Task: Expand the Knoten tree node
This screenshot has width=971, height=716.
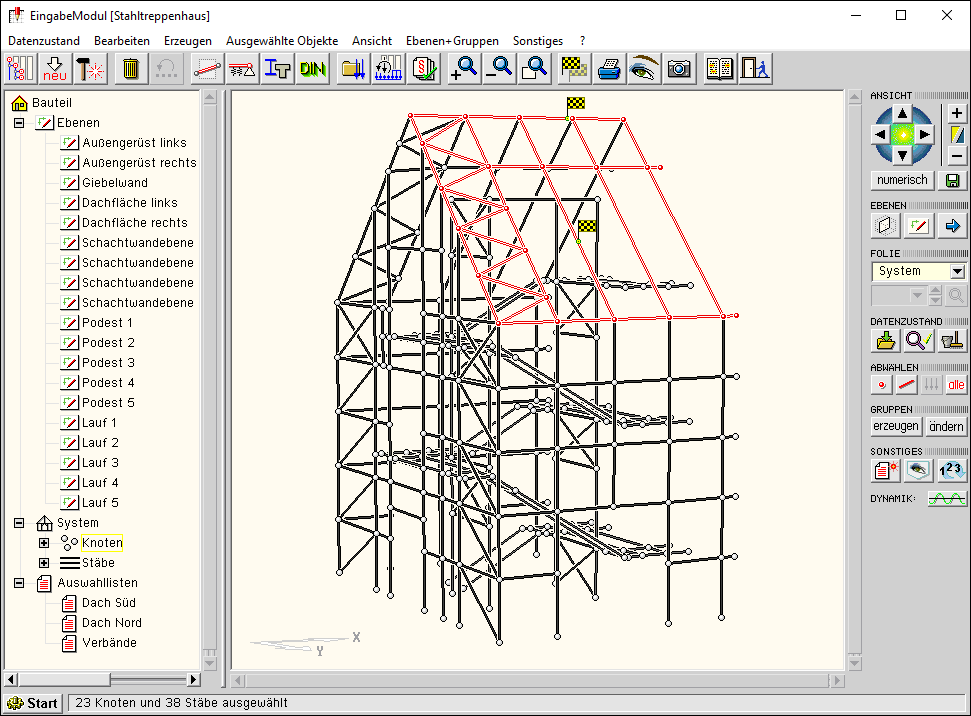Action: click(44, 543)
